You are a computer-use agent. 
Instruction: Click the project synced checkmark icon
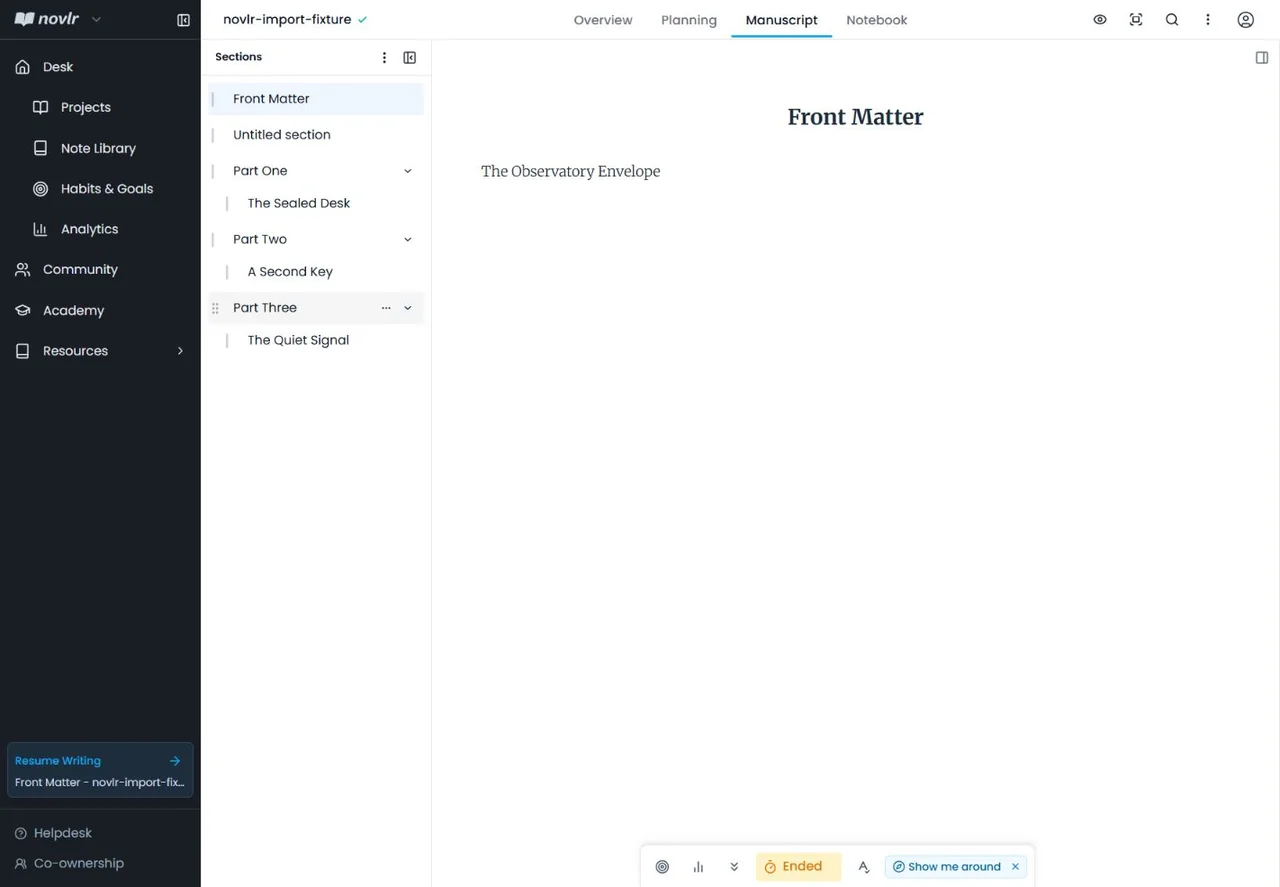[x=362, y=20]
